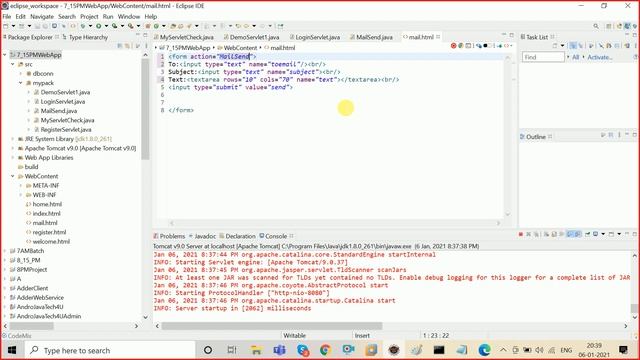Image resolution: width=640 pixels, height=360 pixels.
Task: Click the Windows Start button
Action: 12,350
